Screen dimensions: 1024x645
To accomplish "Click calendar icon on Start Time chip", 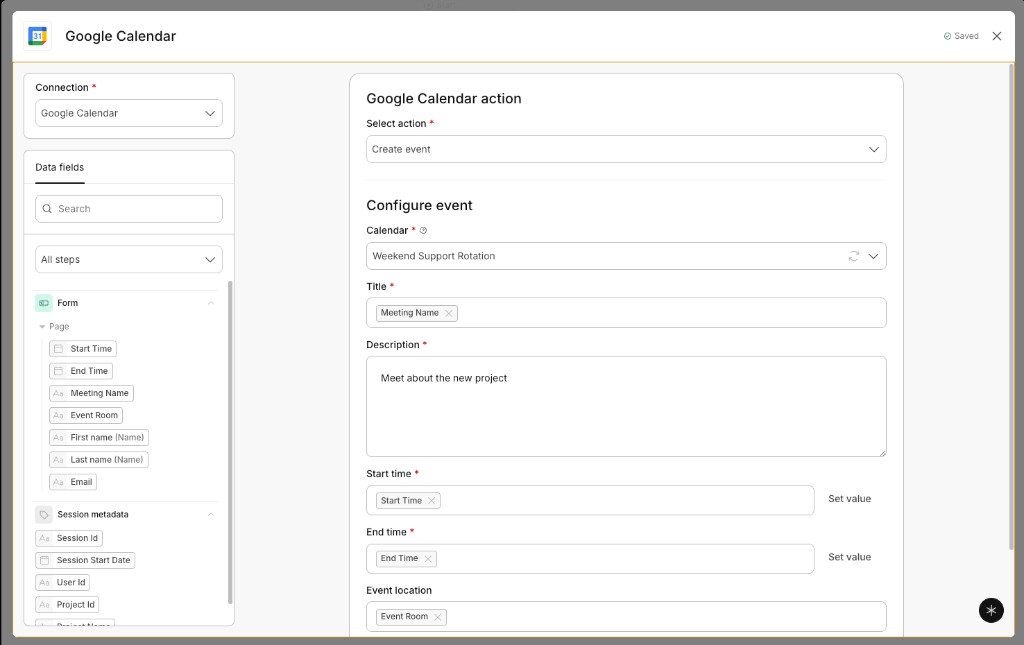I will pyautogui.click(x=58, y=349).
